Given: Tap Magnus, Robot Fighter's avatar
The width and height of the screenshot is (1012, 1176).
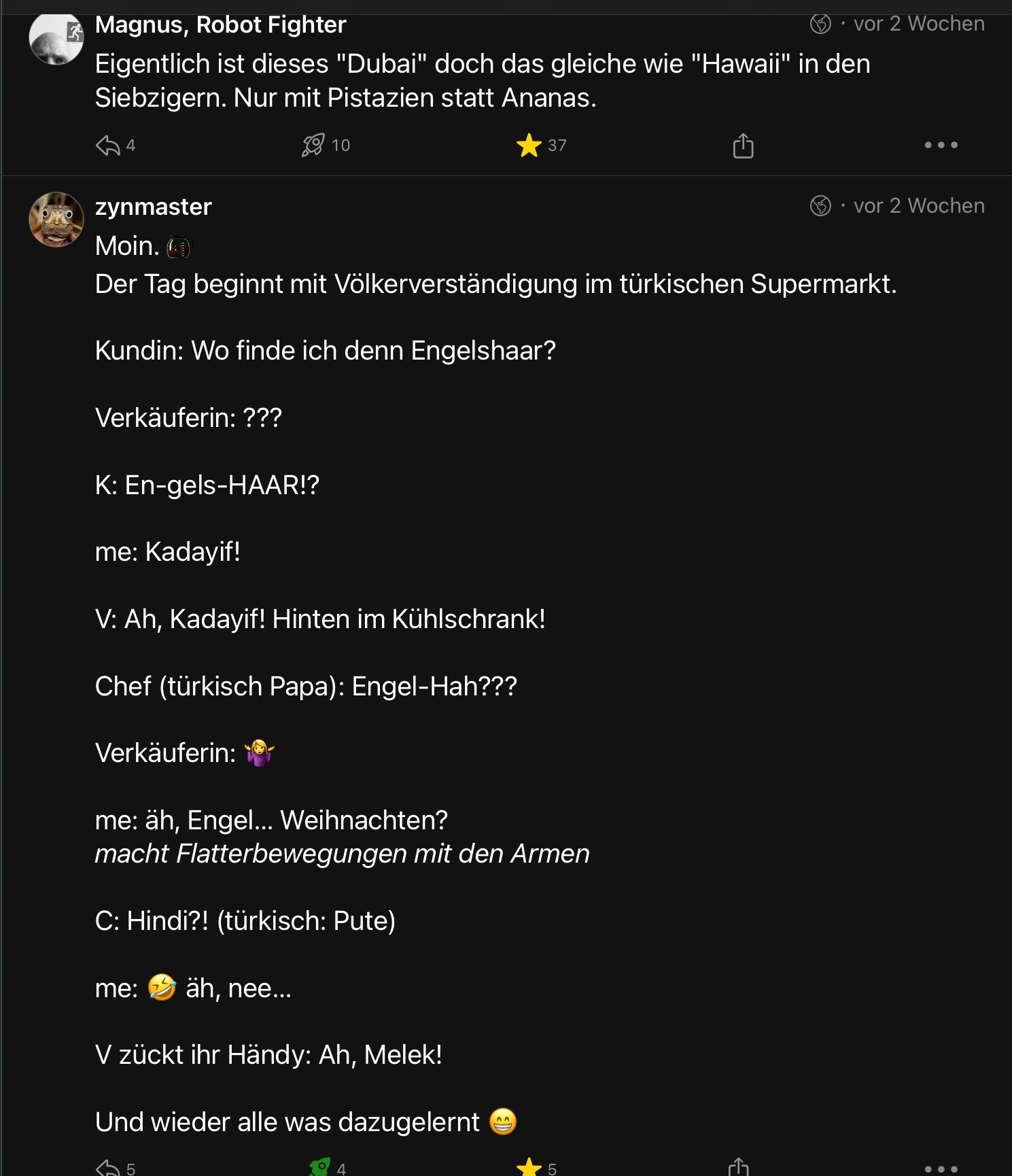Looking at the screenshot, I should (56, 38).
